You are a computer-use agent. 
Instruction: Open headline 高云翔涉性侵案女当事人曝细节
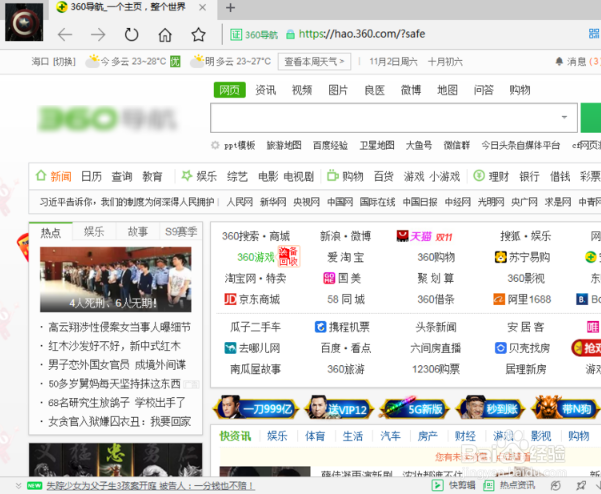(x=119, y=327)
